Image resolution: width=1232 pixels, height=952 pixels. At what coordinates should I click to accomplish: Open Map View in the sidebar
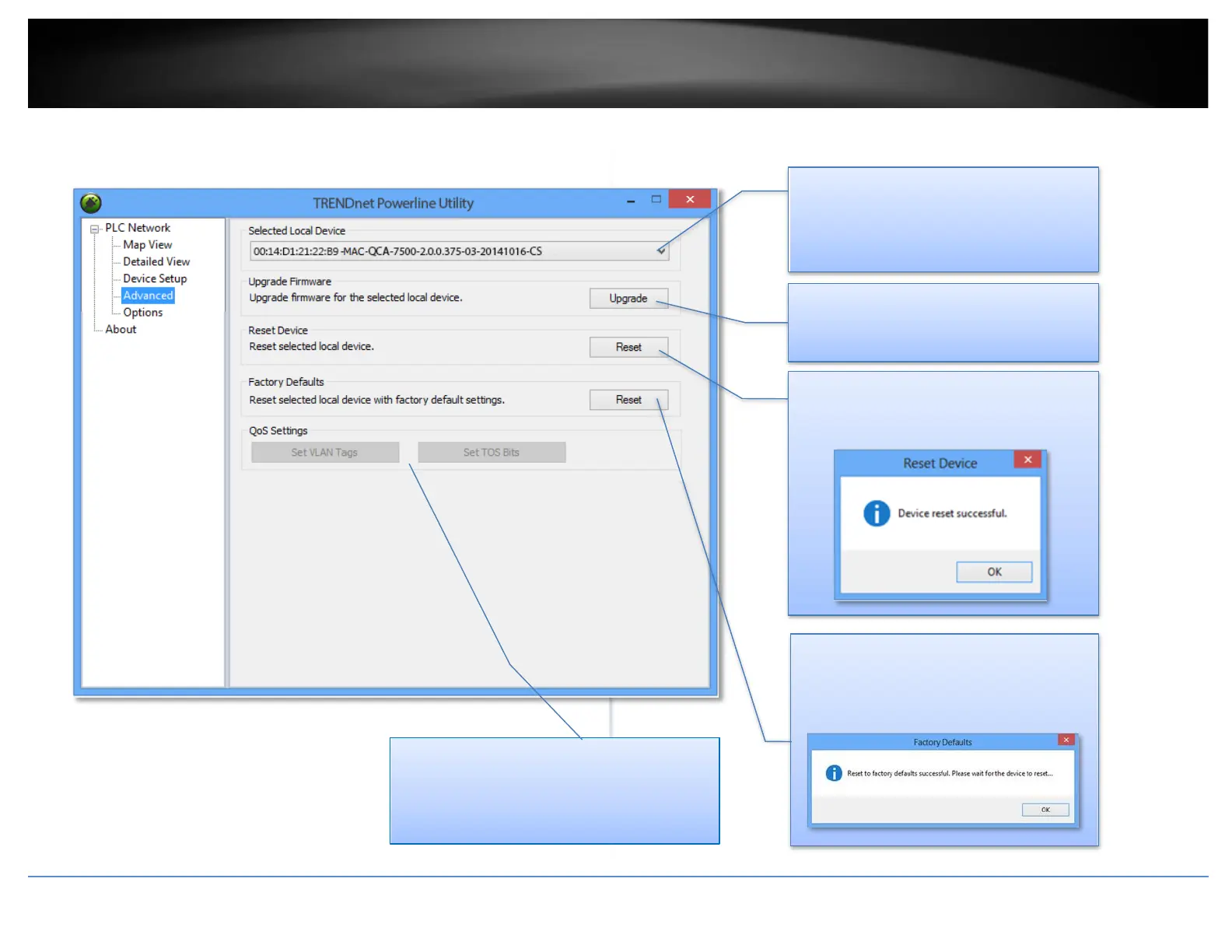(x=147, y=245)
